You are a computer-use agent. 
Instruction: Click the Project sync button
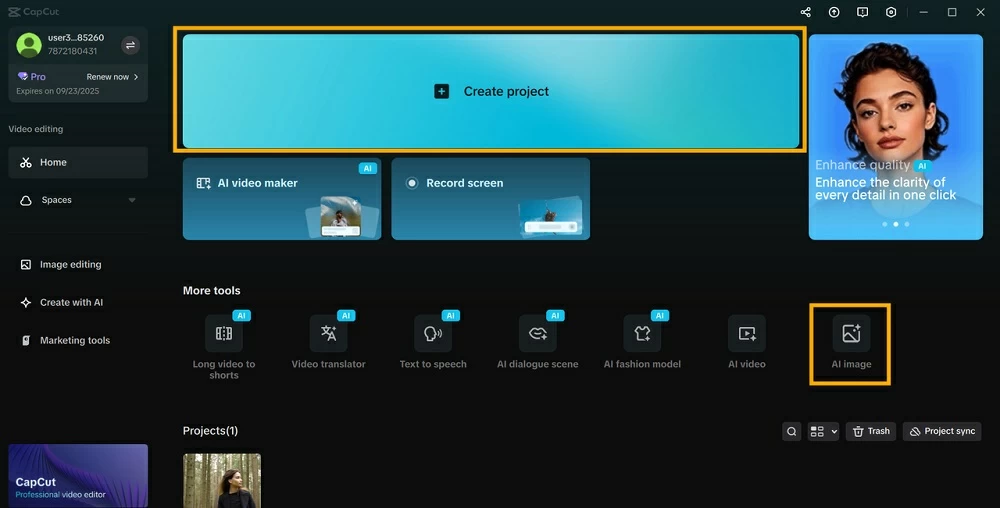(941, 431)
